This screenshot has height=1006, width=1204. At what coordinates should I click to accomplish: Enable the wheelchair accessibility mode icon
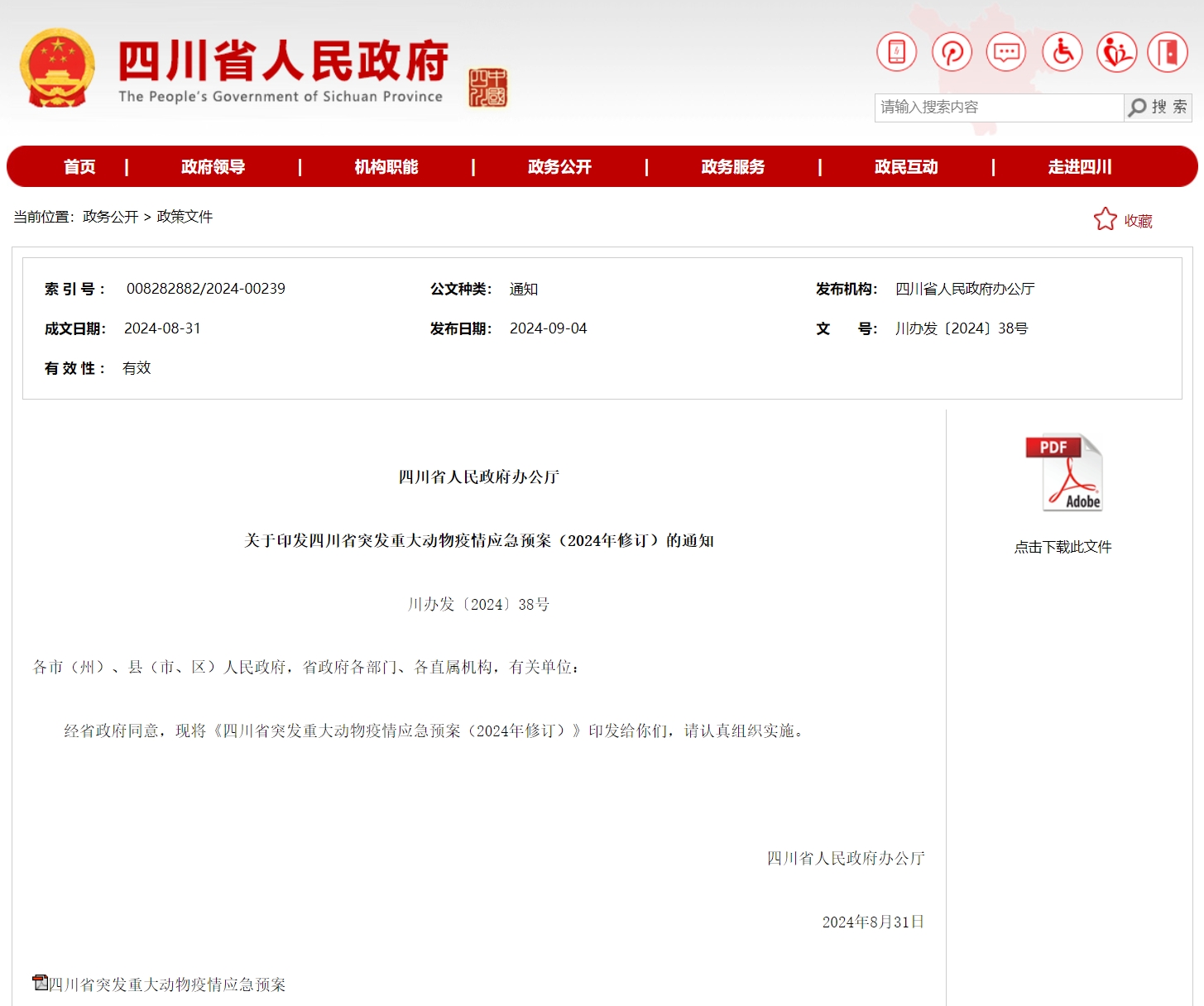[x=1062, y=53]
